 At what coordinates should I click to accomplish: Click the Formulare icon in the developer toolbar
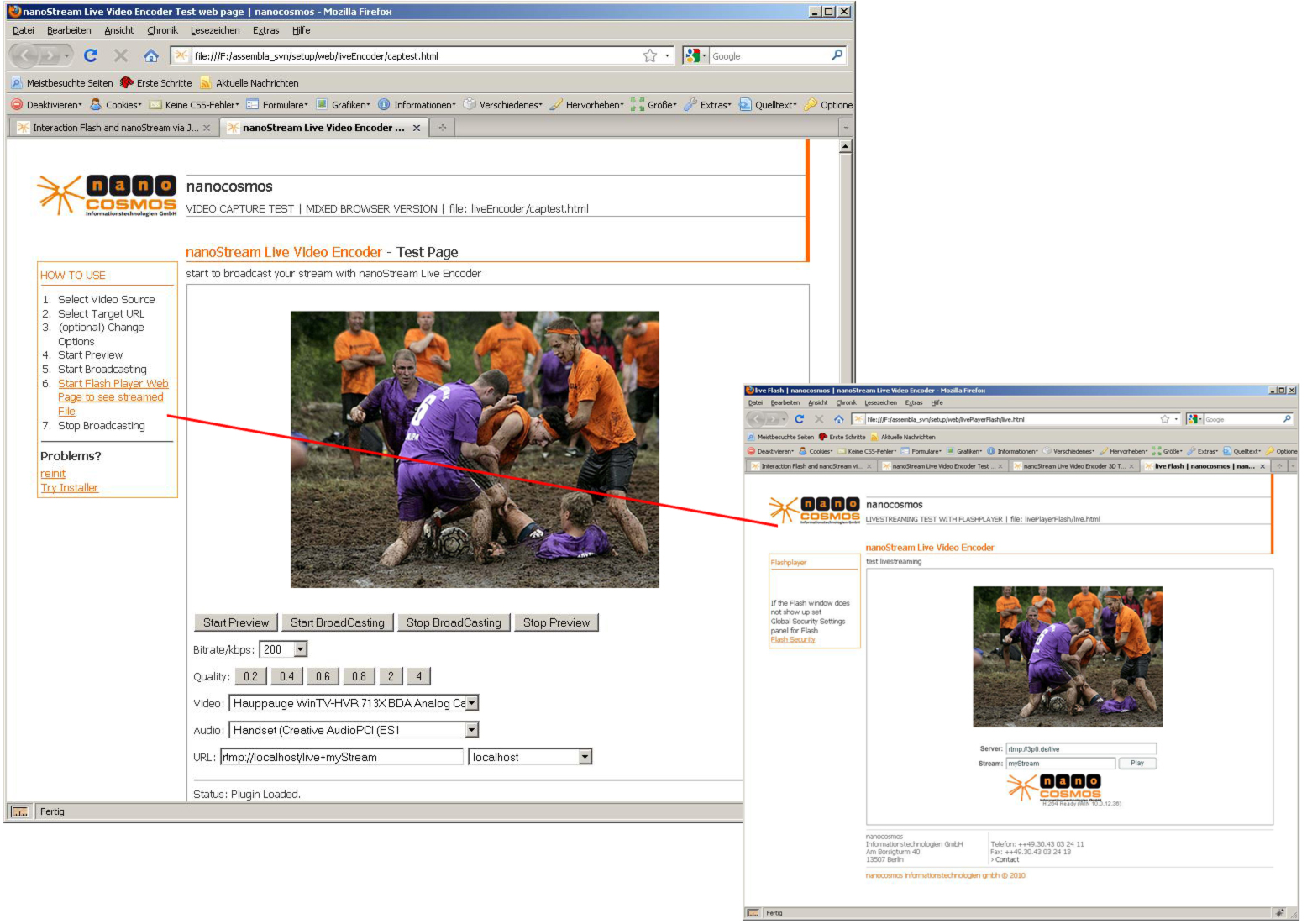[x=254, y=104]
